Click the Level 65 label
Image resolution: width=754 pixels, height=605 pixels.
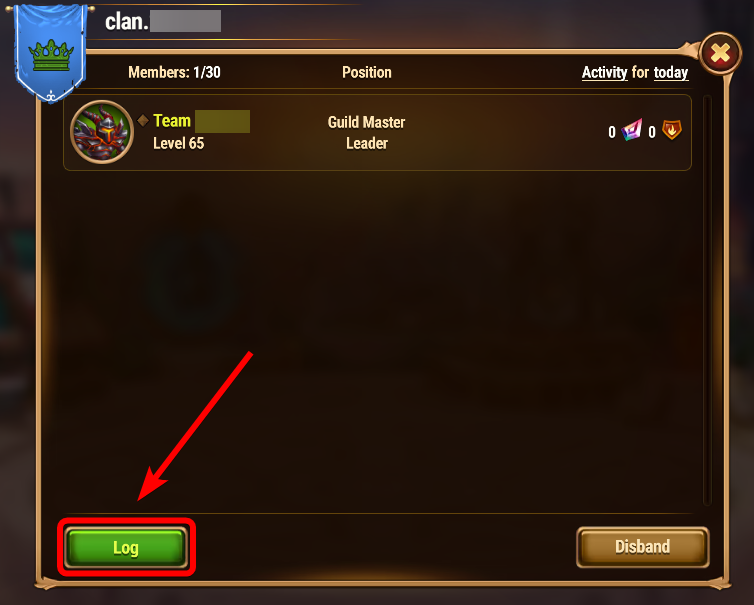[178, 143]
